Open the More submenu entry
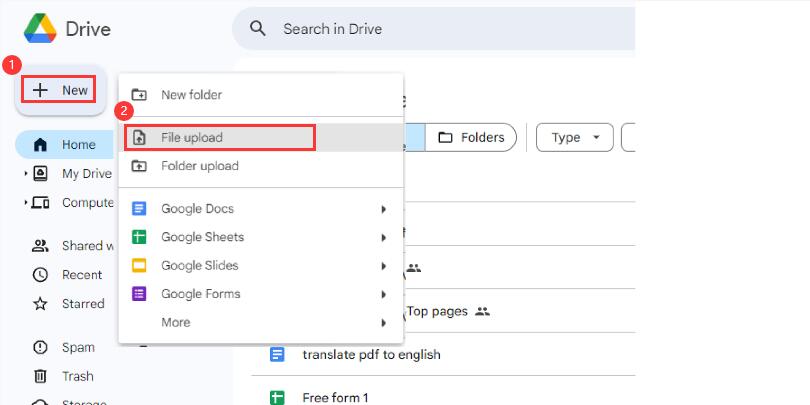The height and width of the screenshot is (405, 810). pos(261,322)
